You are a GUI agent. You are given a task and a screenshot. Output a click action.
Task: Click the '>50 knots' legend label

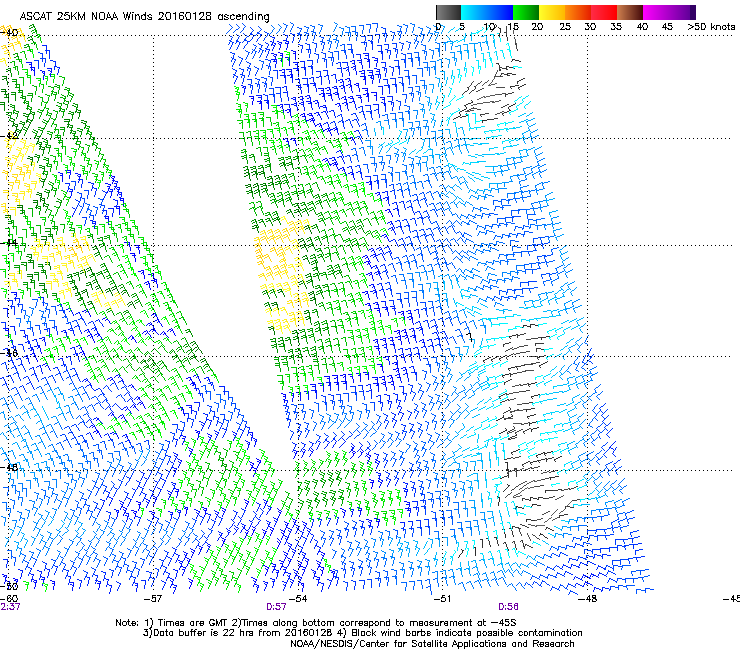[711, 27]
